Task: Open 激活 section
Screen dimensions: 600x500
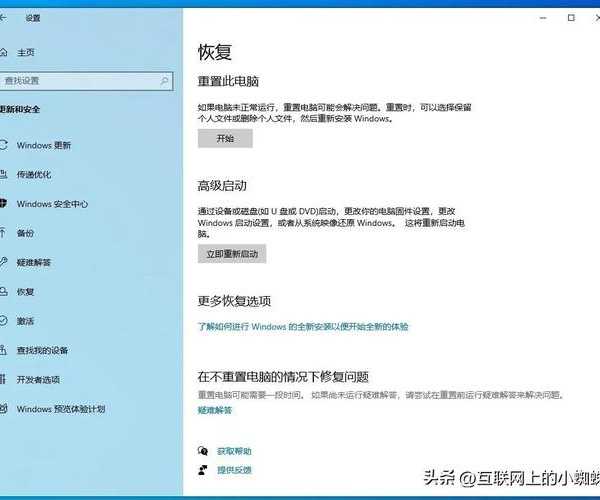Action: [x=25, y=321]
